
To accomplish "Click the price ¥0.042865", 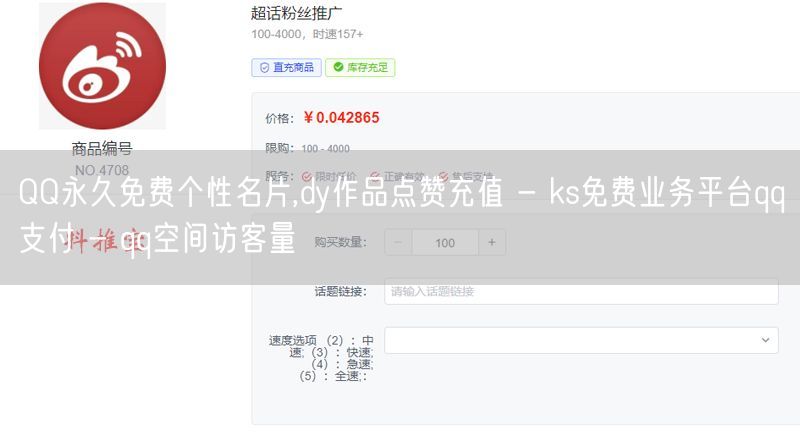I will tap(341, 118).
